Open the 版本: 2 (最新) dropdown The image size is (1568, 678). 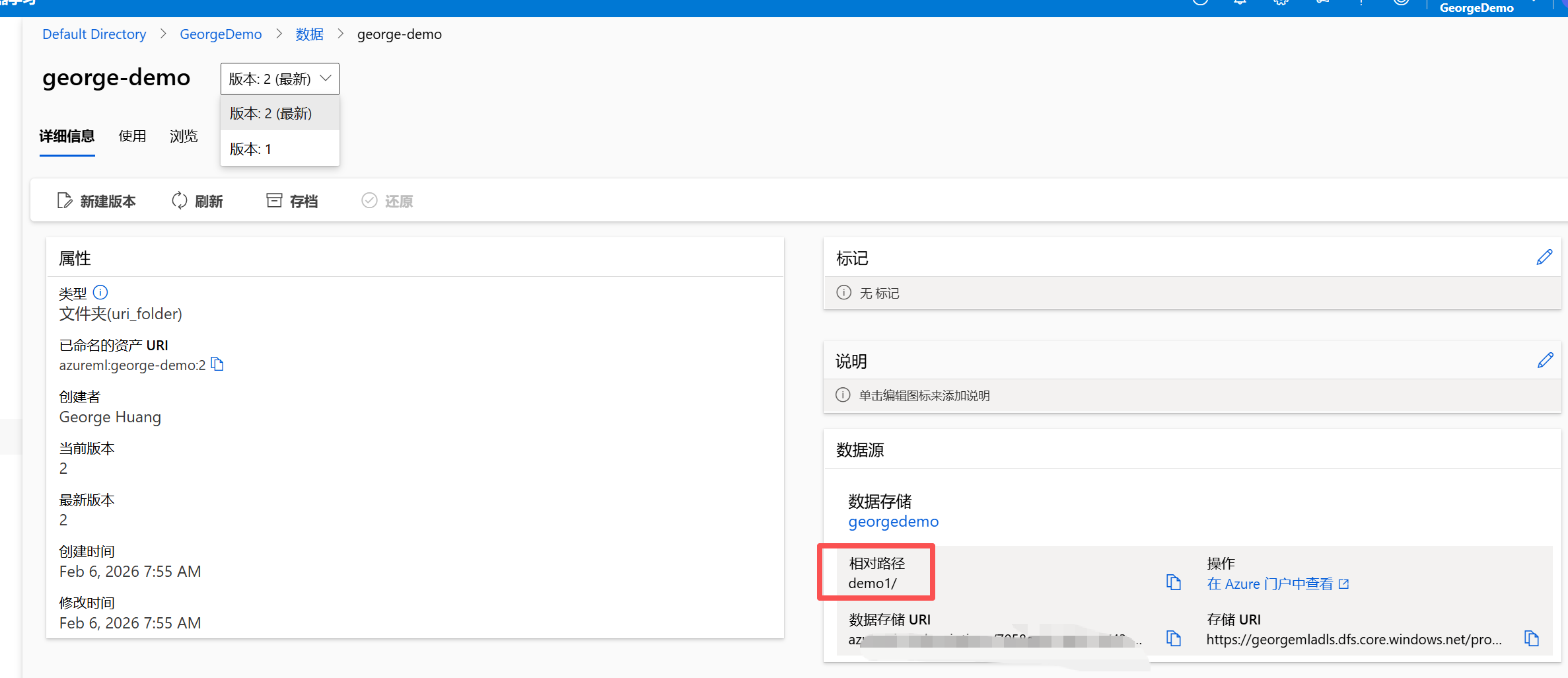pos(279,78)
